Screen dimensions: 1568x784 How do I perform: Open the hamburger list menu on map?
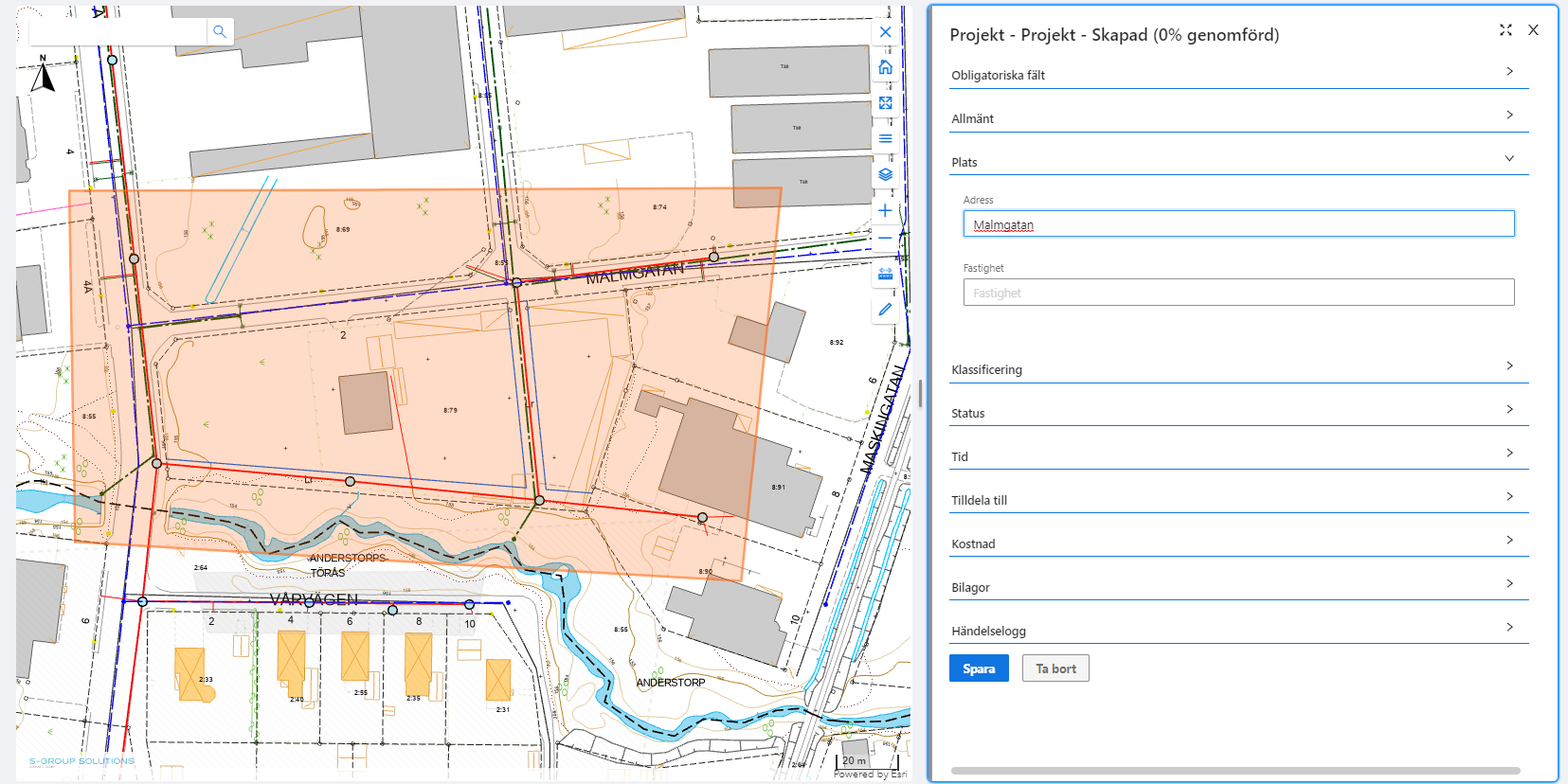coord(885,139)
